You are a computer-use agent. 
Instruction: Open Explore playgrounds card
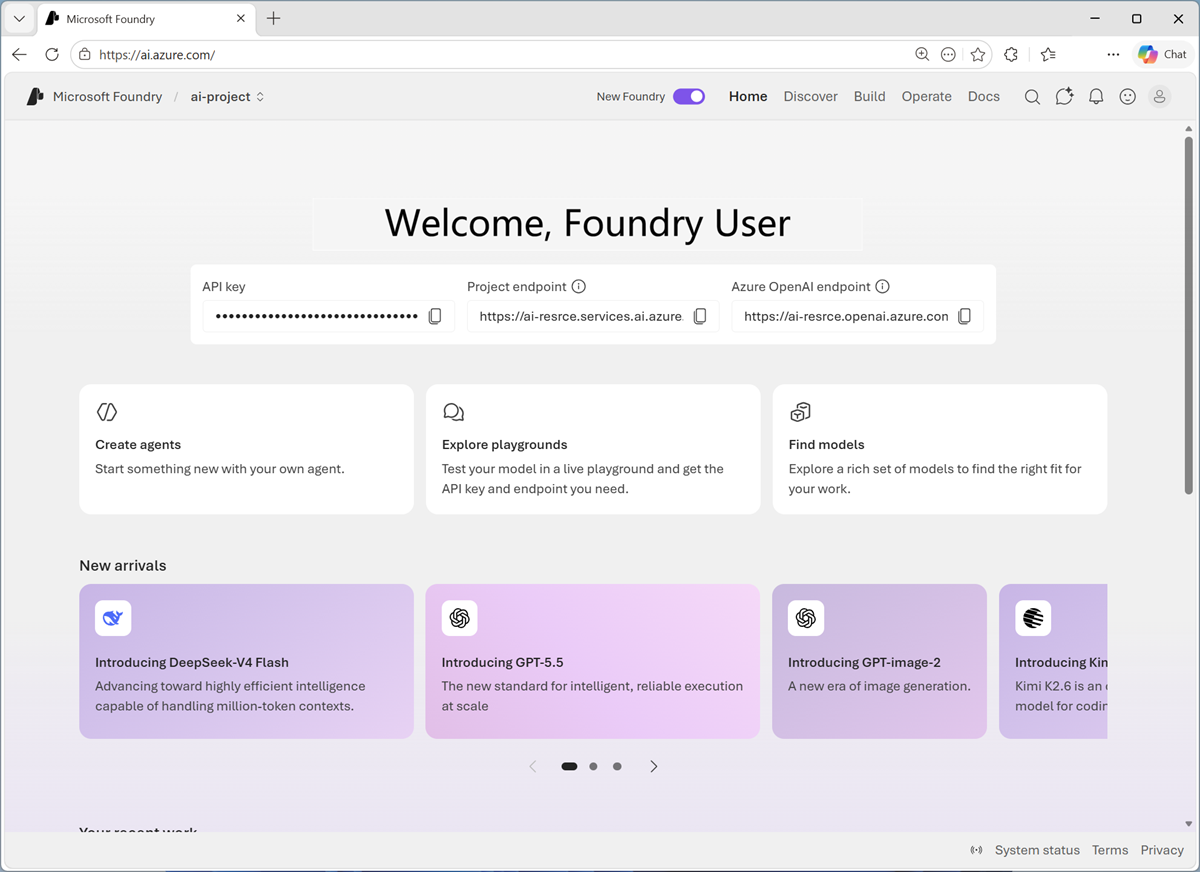pyautogui.click(x=593, y=449)
